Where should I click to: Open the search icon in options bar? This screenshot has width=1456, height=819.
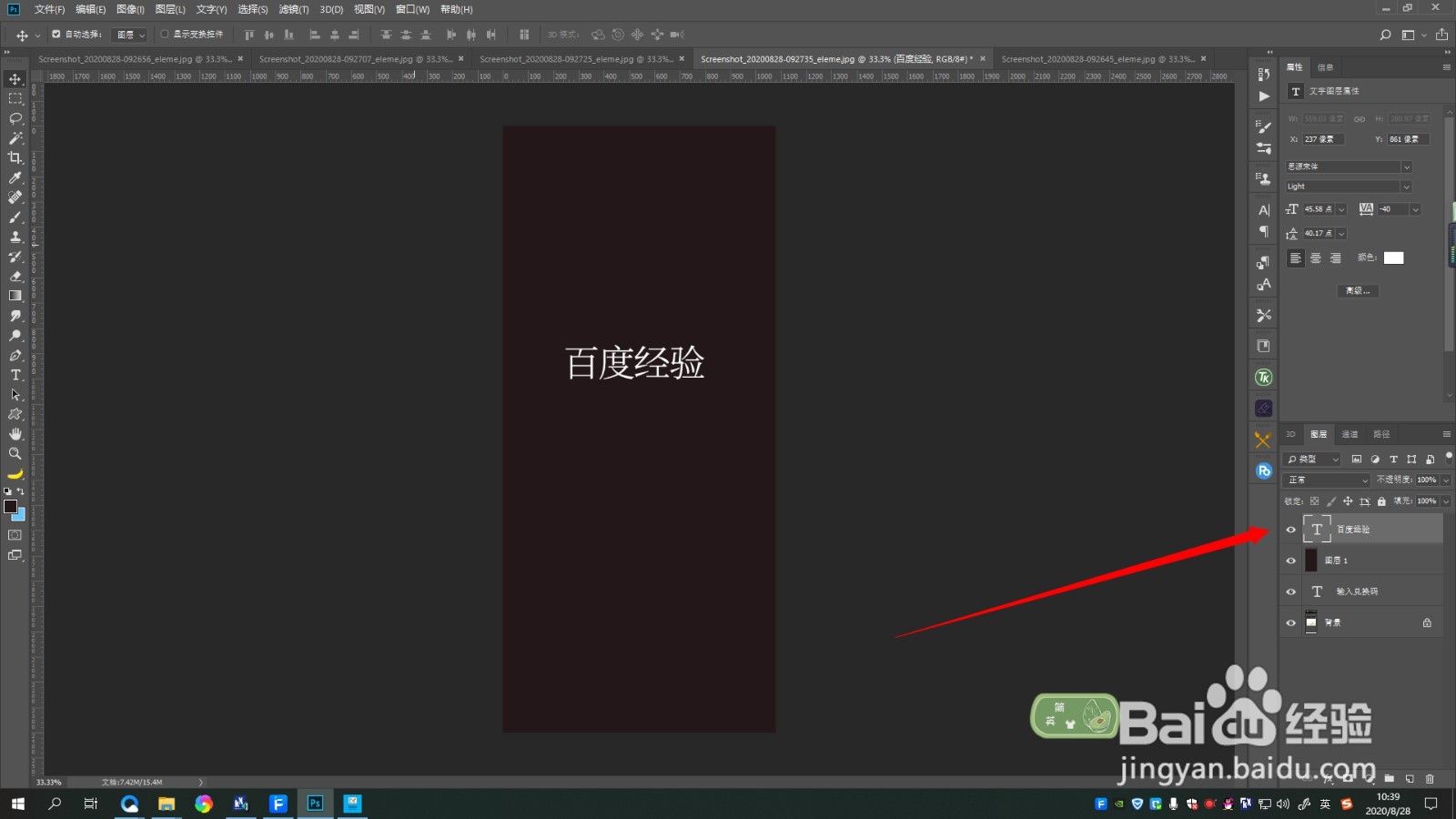[x=1385, y=35]
